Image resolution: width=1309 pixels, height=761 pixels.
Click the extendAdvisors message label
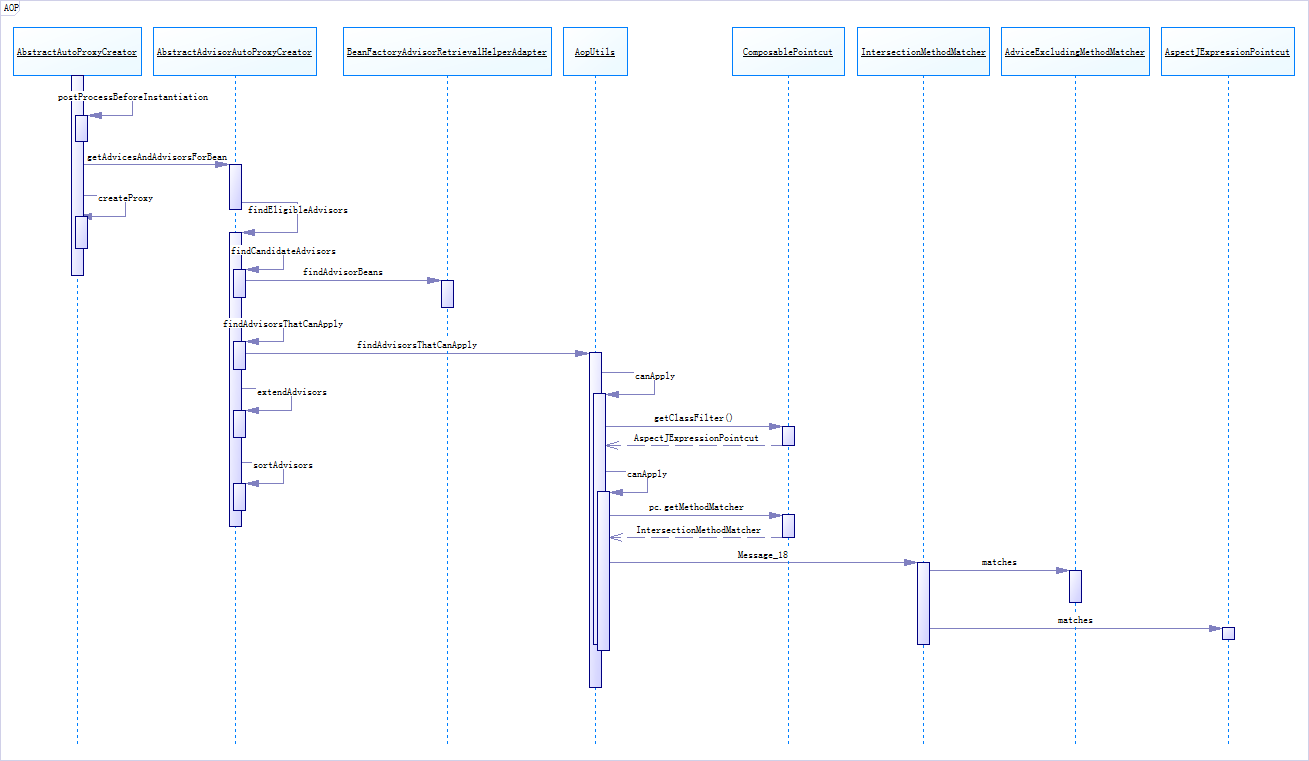coord(292,392)
